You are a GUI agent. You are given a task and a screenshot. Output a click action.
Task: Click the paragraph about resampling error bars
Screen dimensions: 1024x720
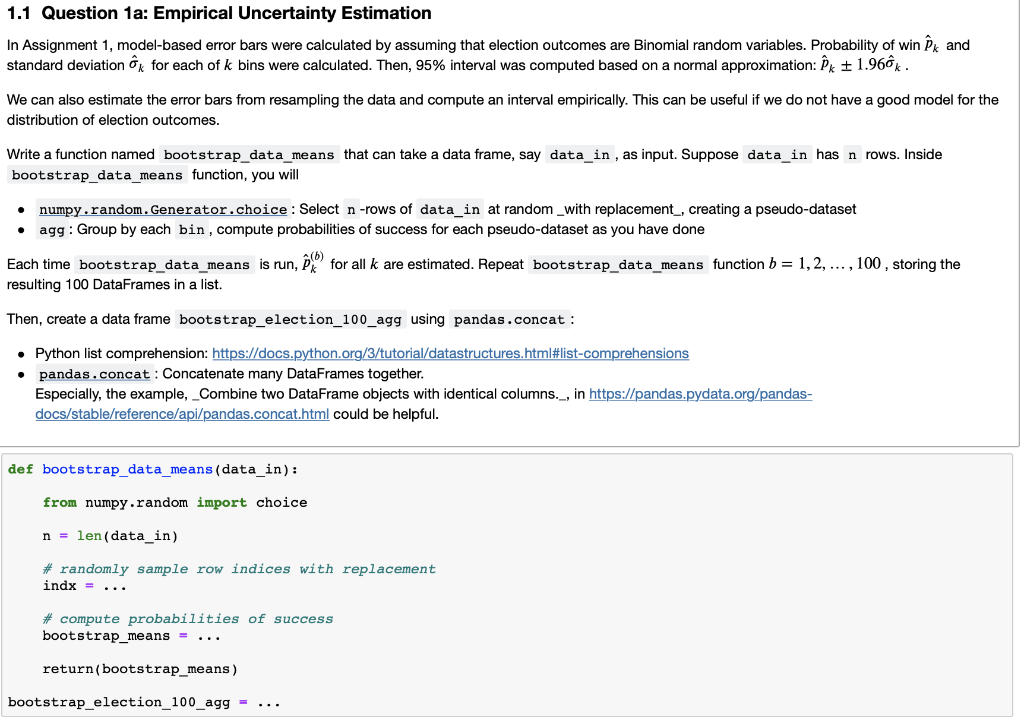[x=502, y=110]
